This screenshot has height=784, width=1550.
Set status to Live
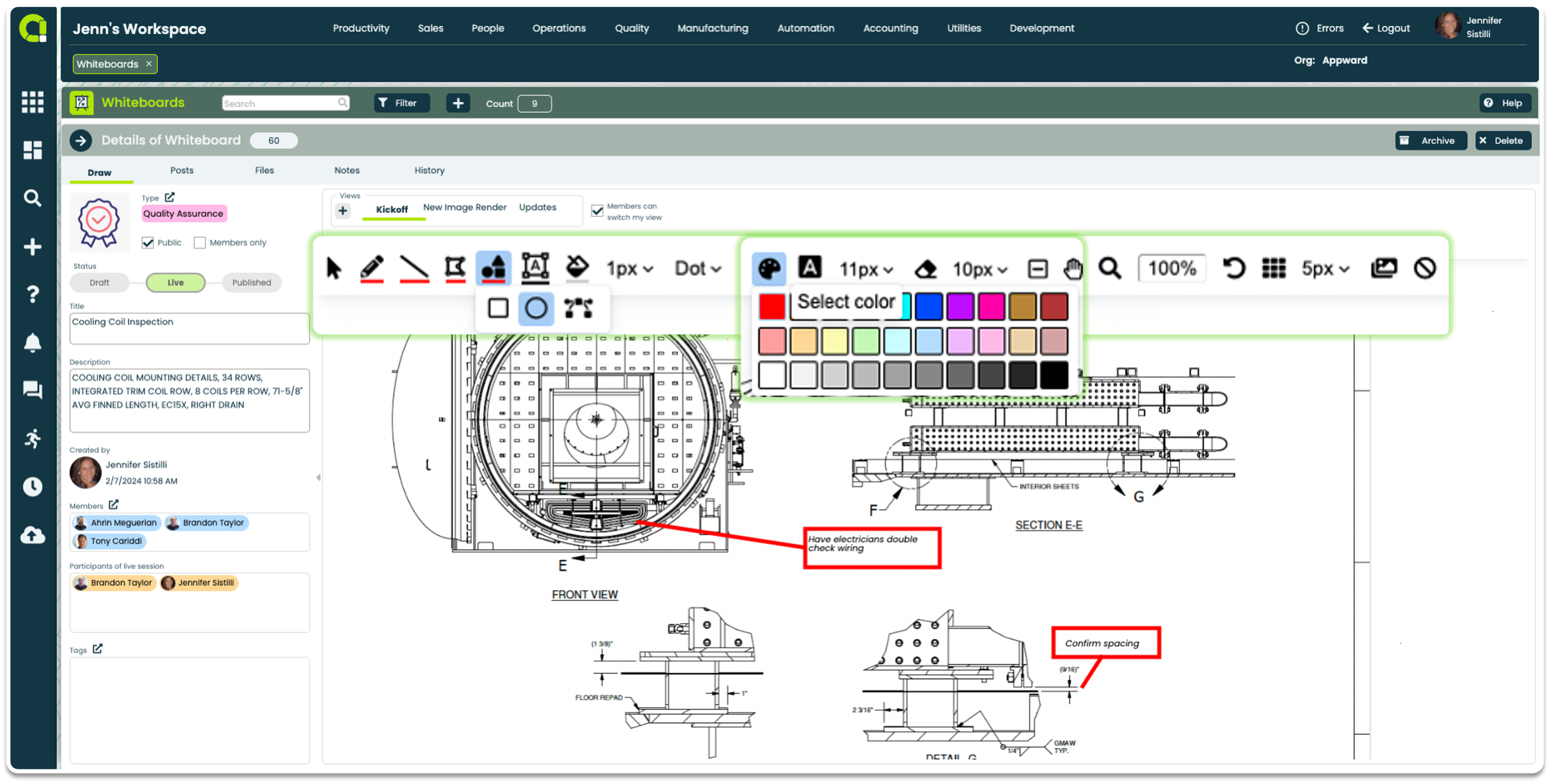176,282
